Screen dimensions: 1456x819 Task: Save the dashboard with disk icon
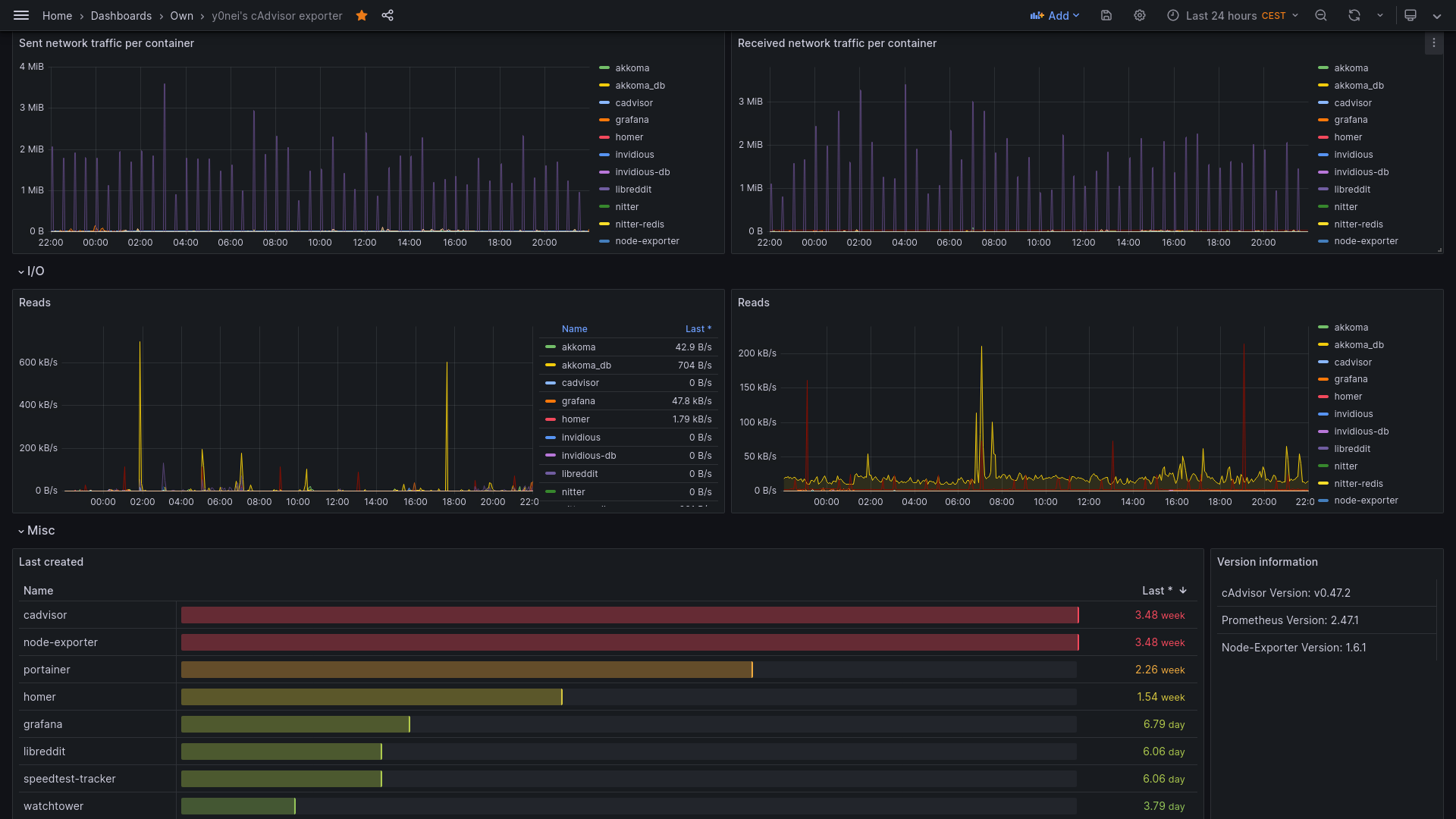pos(1106,15)
